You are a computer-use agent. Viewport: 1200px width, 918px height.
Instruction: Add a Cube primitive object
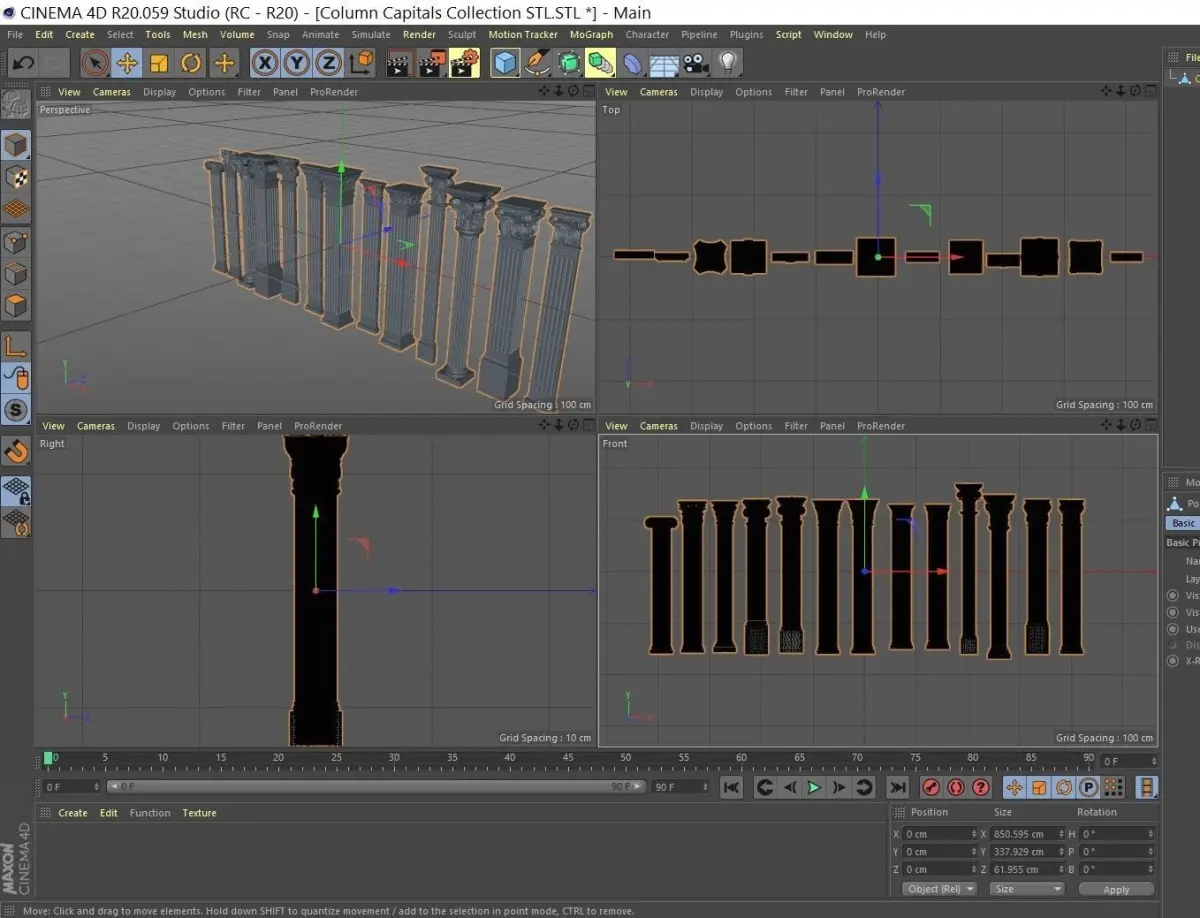tap(505, 63)
